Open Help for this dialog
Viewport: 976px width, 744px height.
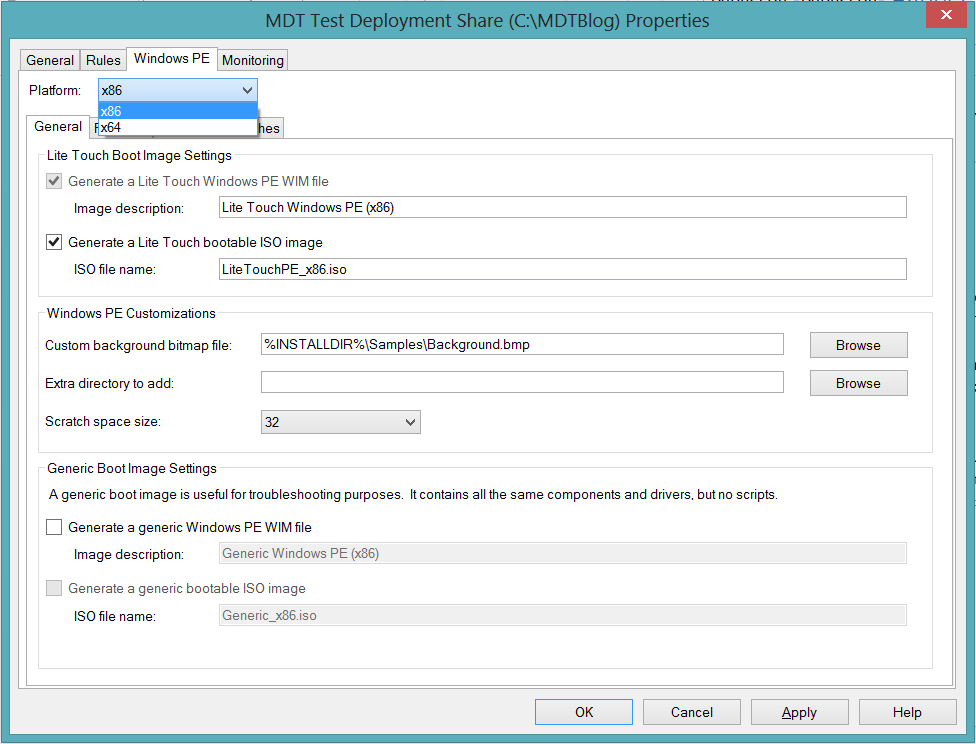pos(907,712)
